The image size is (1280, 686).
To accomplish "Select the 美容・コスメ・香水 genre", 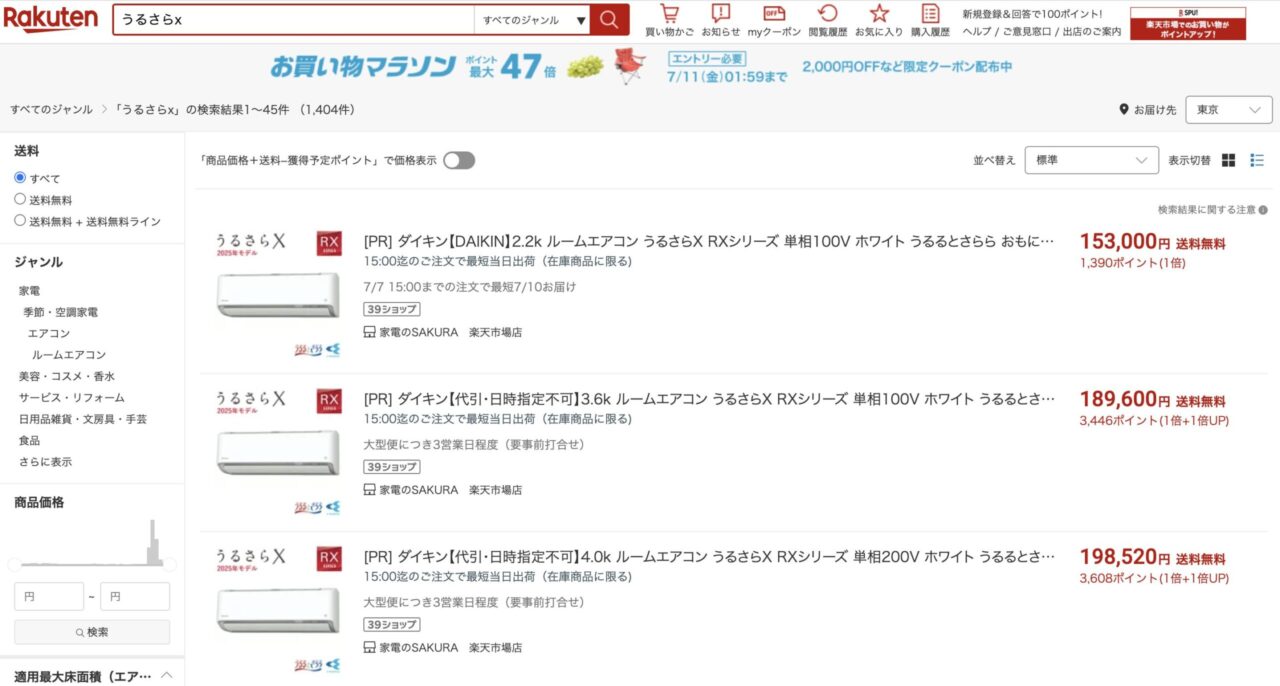I will [66, 376].
